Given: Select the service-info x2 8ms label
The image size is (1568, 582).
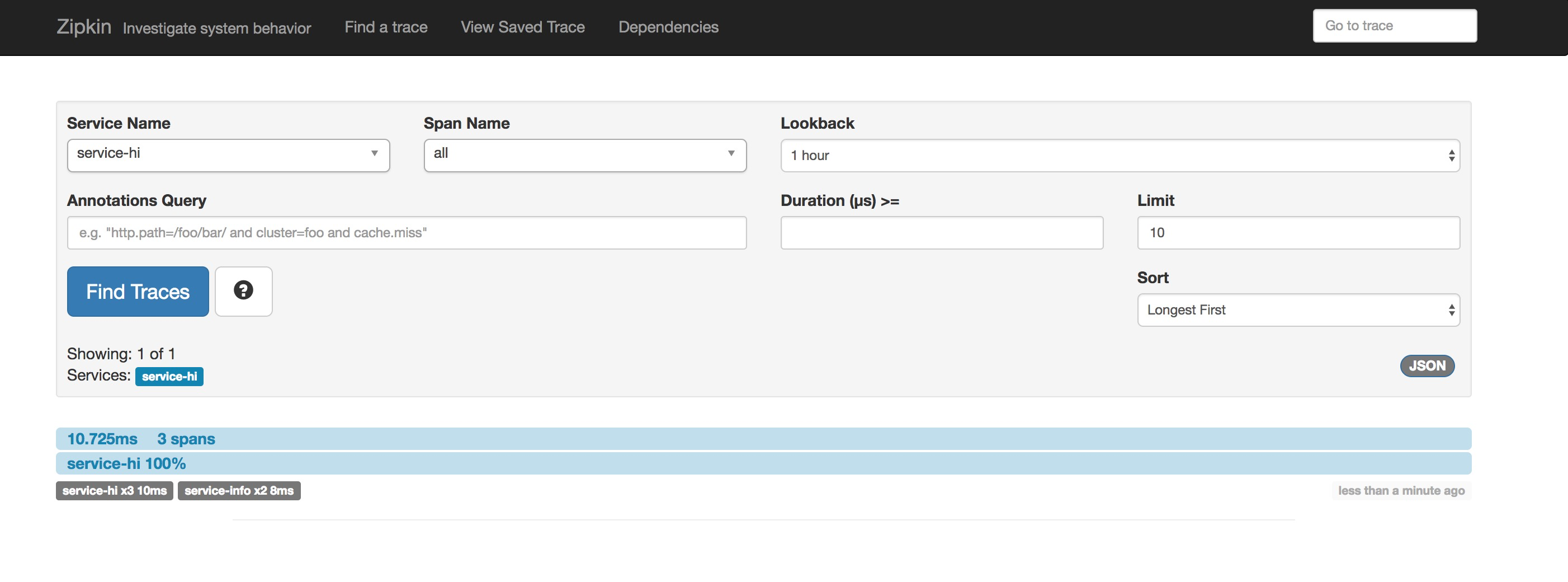Looking at the screenshot, I should pos(239,491).
